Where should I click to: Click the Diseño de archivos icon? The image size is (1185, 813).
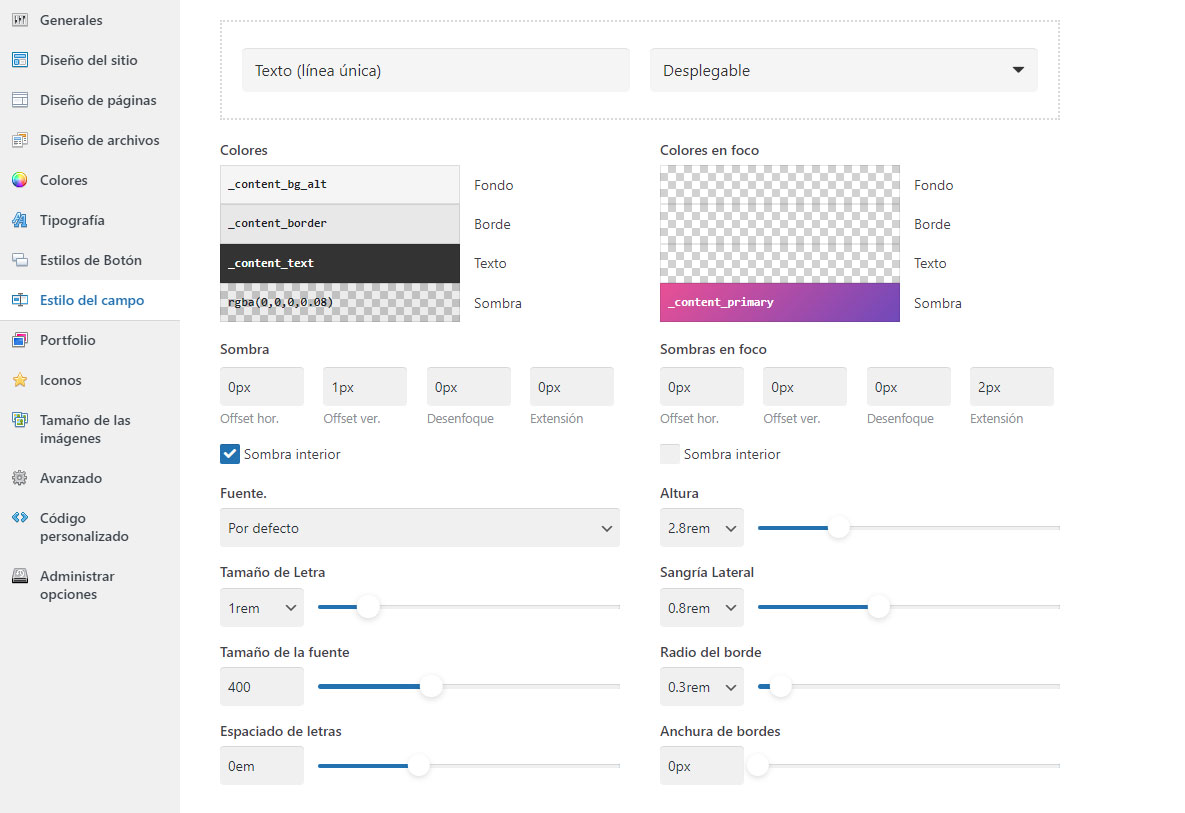(x=20, y=141)
